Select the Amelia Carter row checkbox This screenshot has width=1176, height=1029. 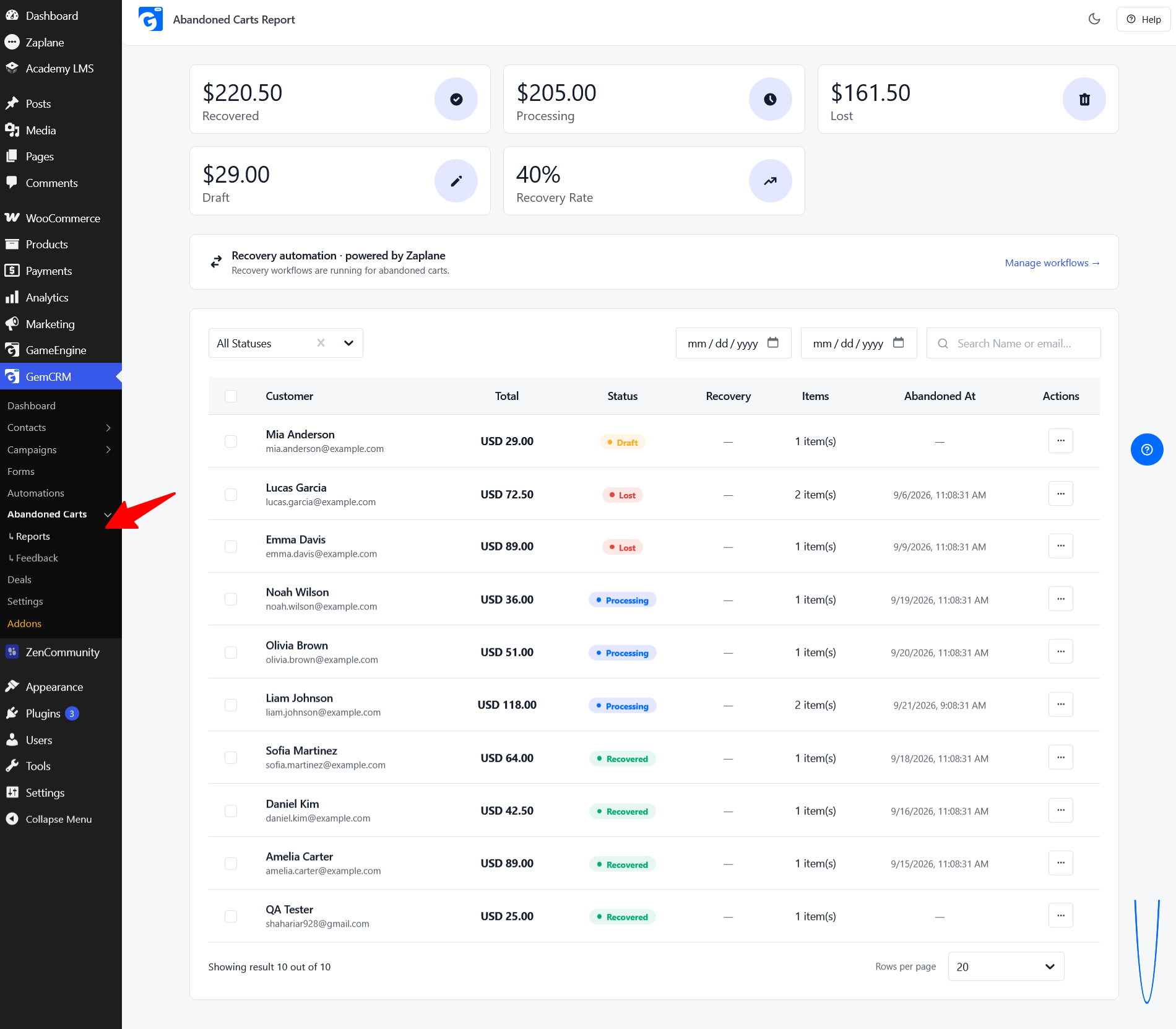[231, 864]
